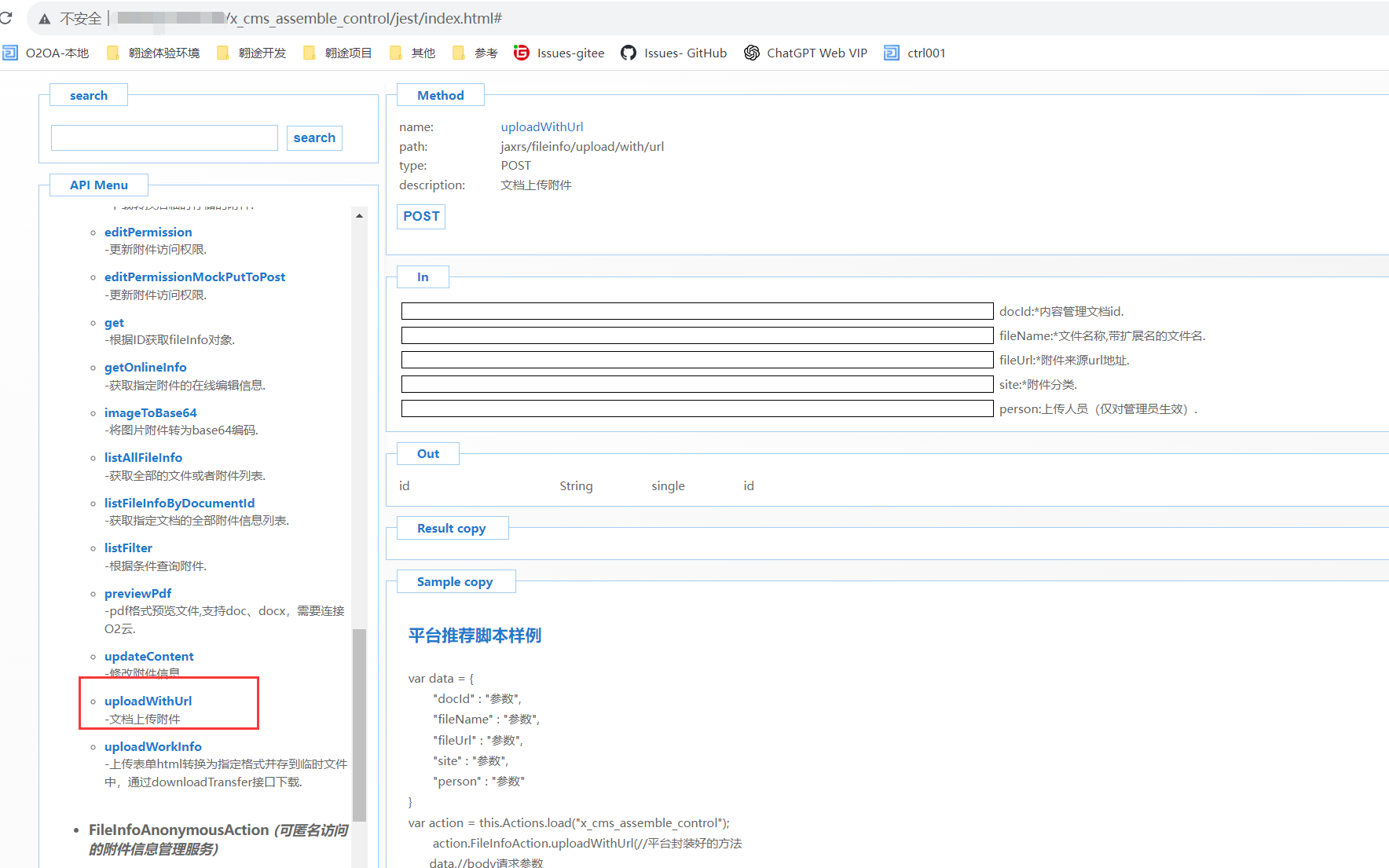
Task: Click the API menu scroll up arrow
Action: click(359, 216)
